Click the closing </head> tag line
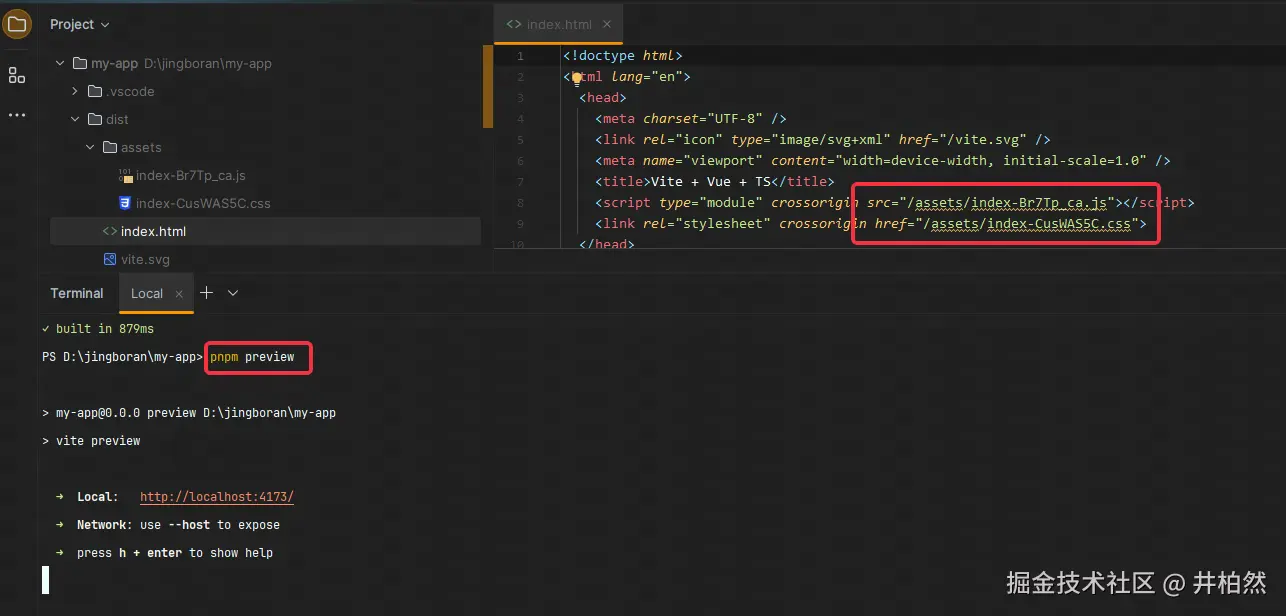Screen dimensions: 1286x616 pyautogui.click(x=606, y=243)
